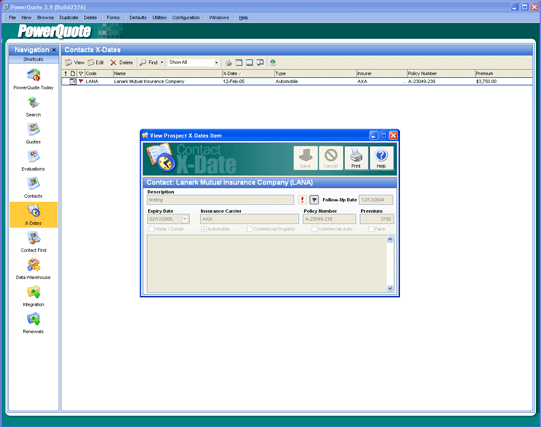
Task: Open Help in the X-Date dialog
Action: coord(381,158)
